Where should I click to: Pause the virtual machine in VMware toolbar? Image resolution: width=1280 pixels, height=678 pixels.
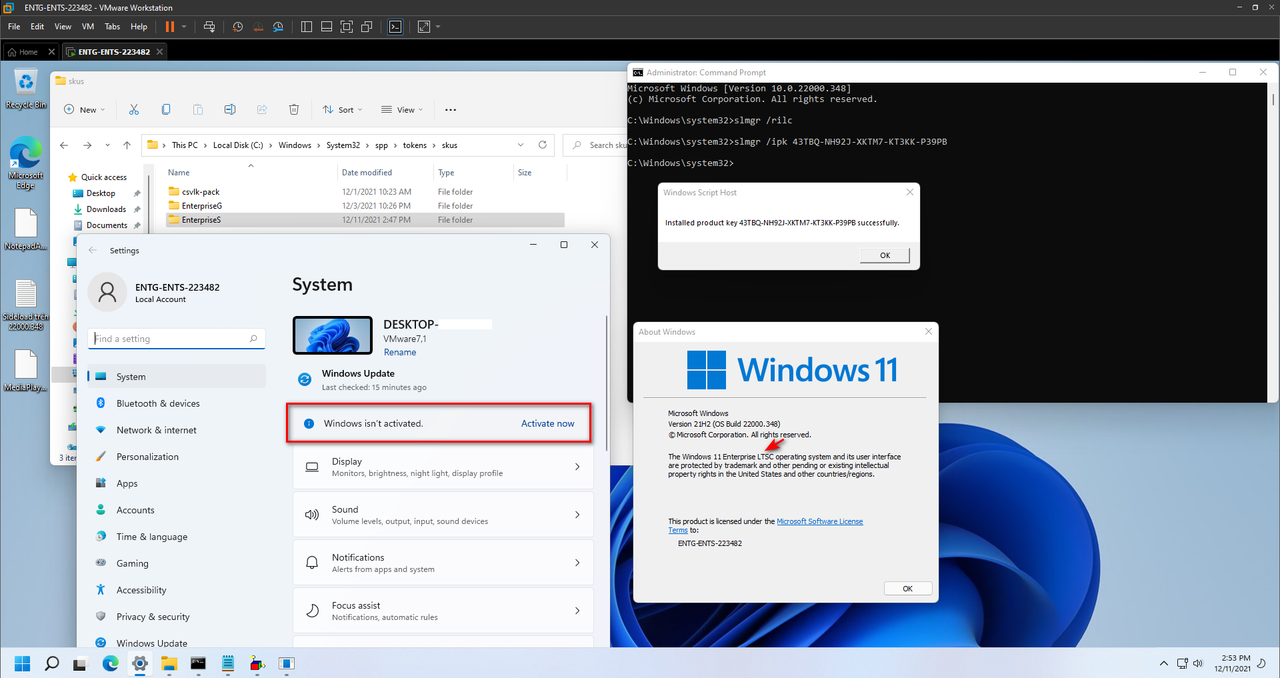tap(169, 26)
